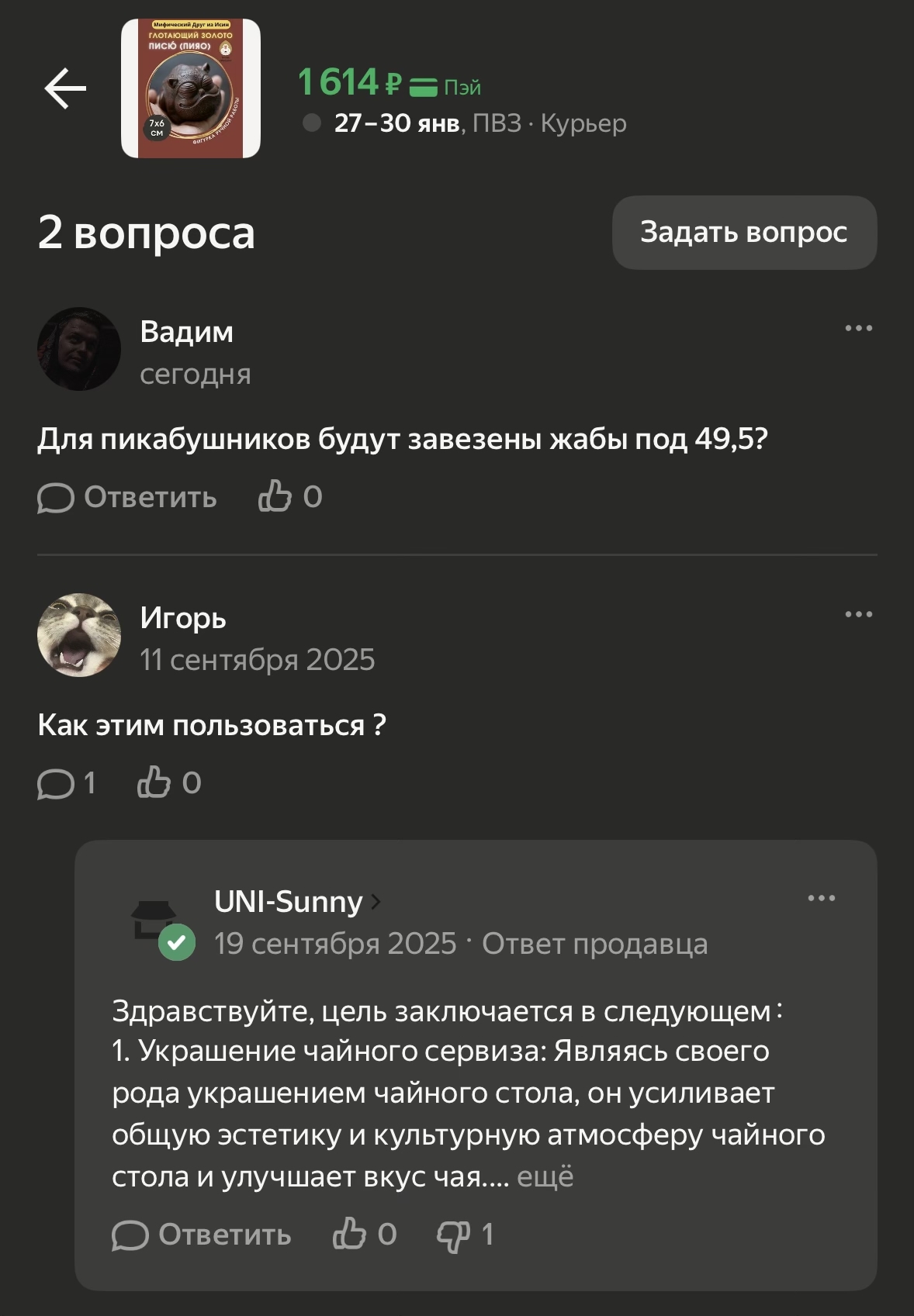The image size is (914, 1316).
Task: Tap the 1 614 ₽ price
Action: [x=349, y=82]
